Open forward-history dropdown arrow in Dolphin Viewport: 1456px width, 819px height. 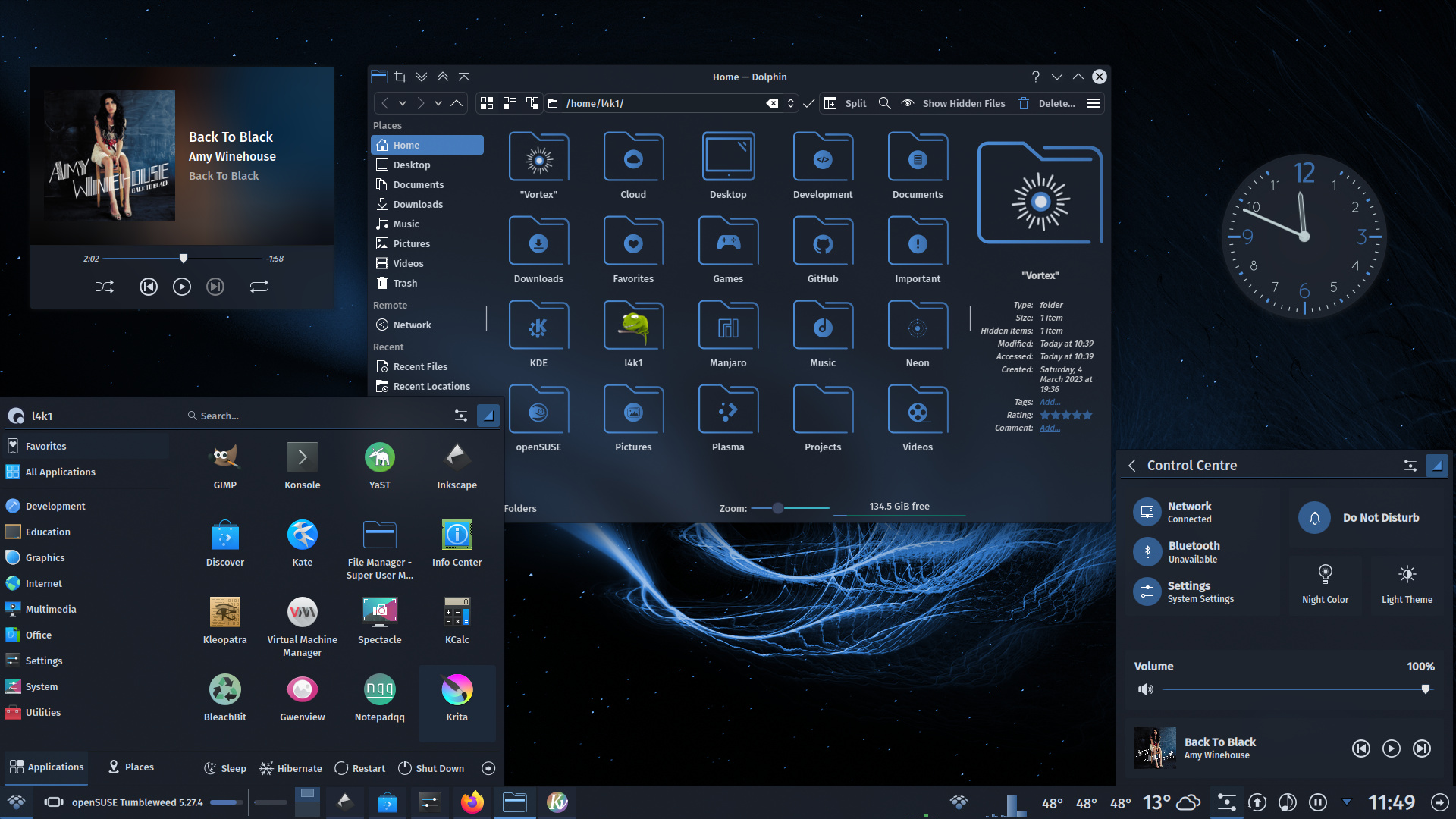click(438, 103)
